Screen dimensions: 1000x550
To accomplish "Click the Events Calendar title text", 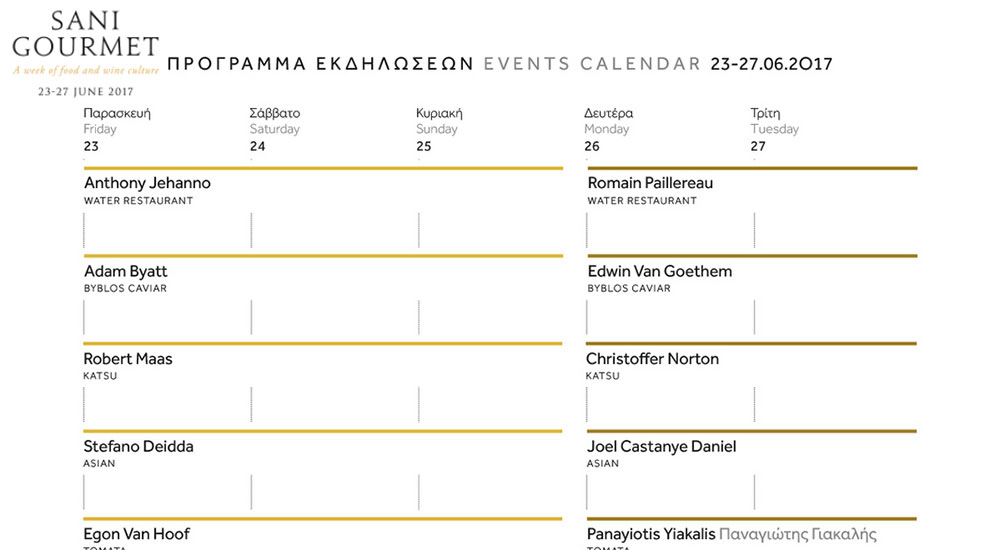I will click(592, 64).
